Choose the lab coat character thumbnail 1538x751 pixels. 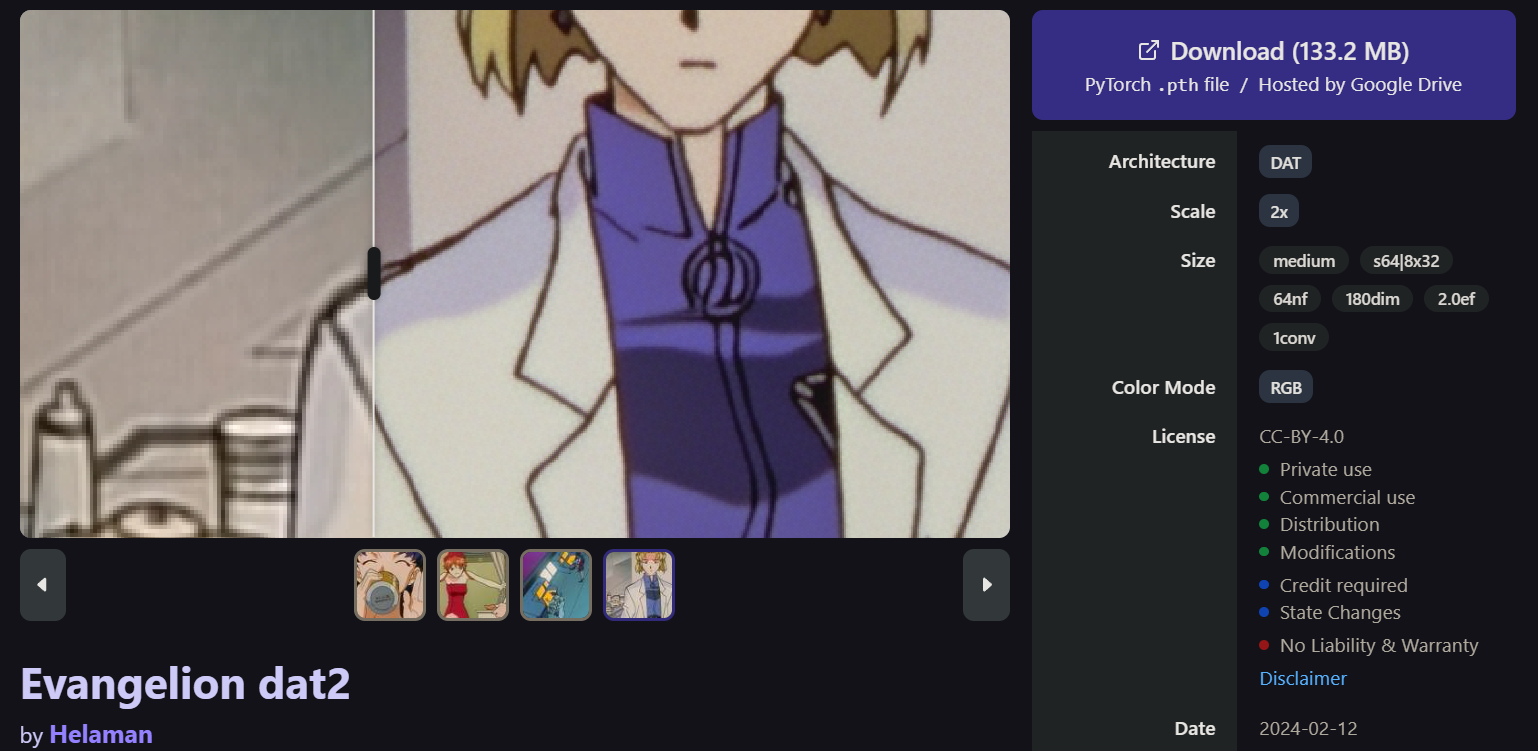(x=639, y=585)
